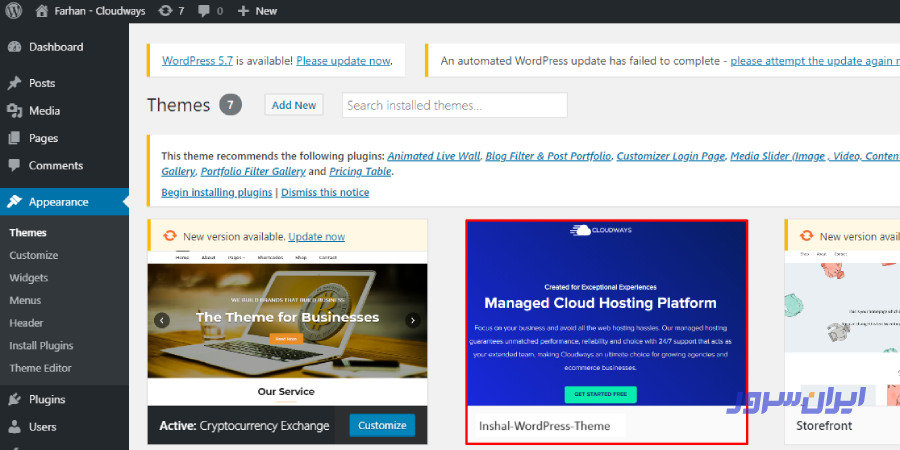Image resolution: width=900 pixels, height=450 pixels.
Task: Open Theme Editor submenu item
Action: pos(40,368)
